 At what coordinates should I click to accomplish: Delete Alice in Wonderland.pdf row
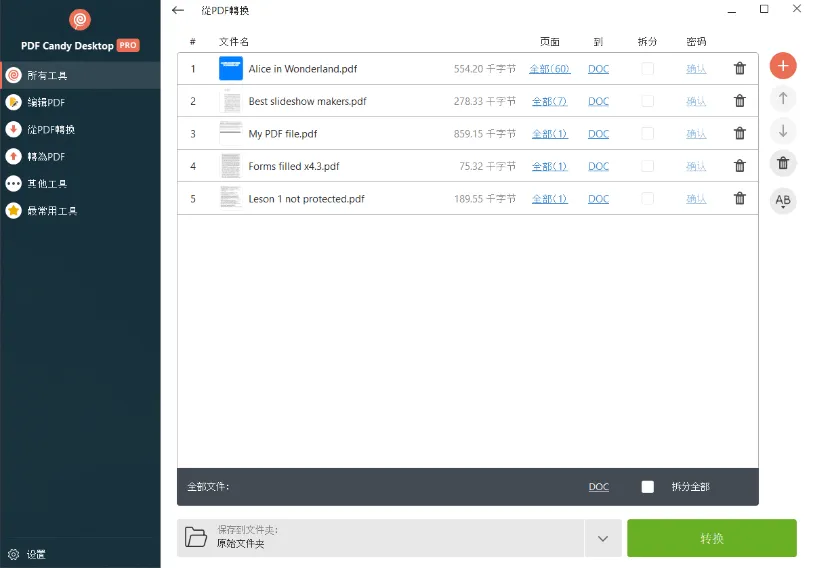(x=740, y=68)
